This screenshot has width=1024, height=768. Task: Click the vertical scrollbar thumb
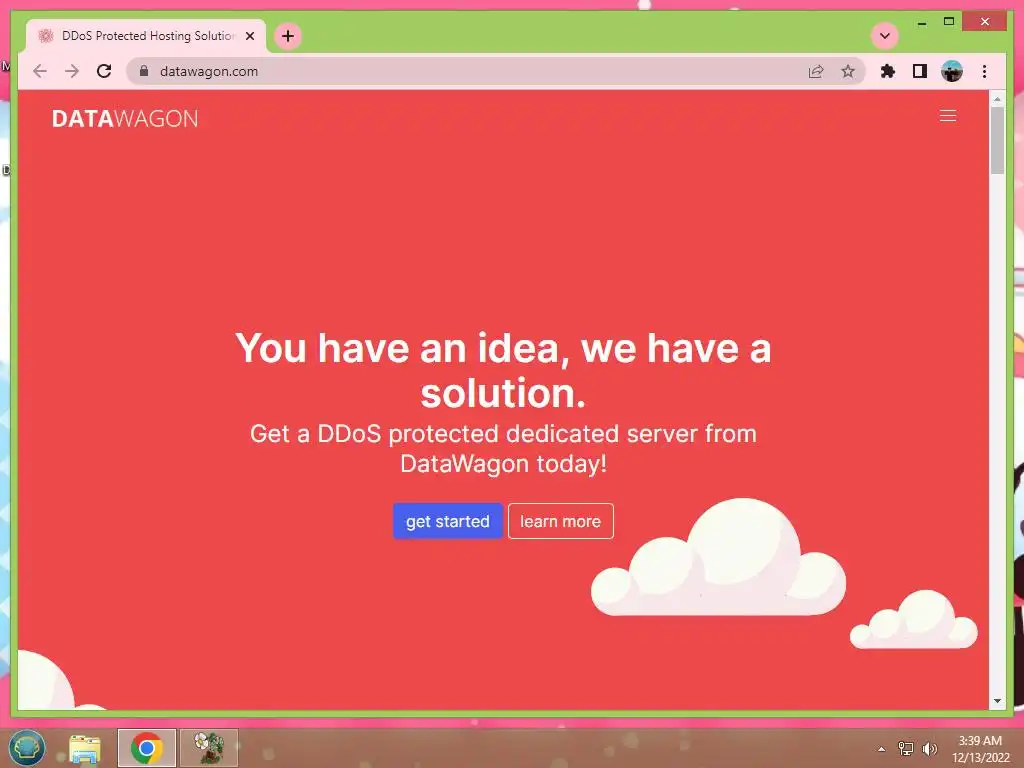997,140
